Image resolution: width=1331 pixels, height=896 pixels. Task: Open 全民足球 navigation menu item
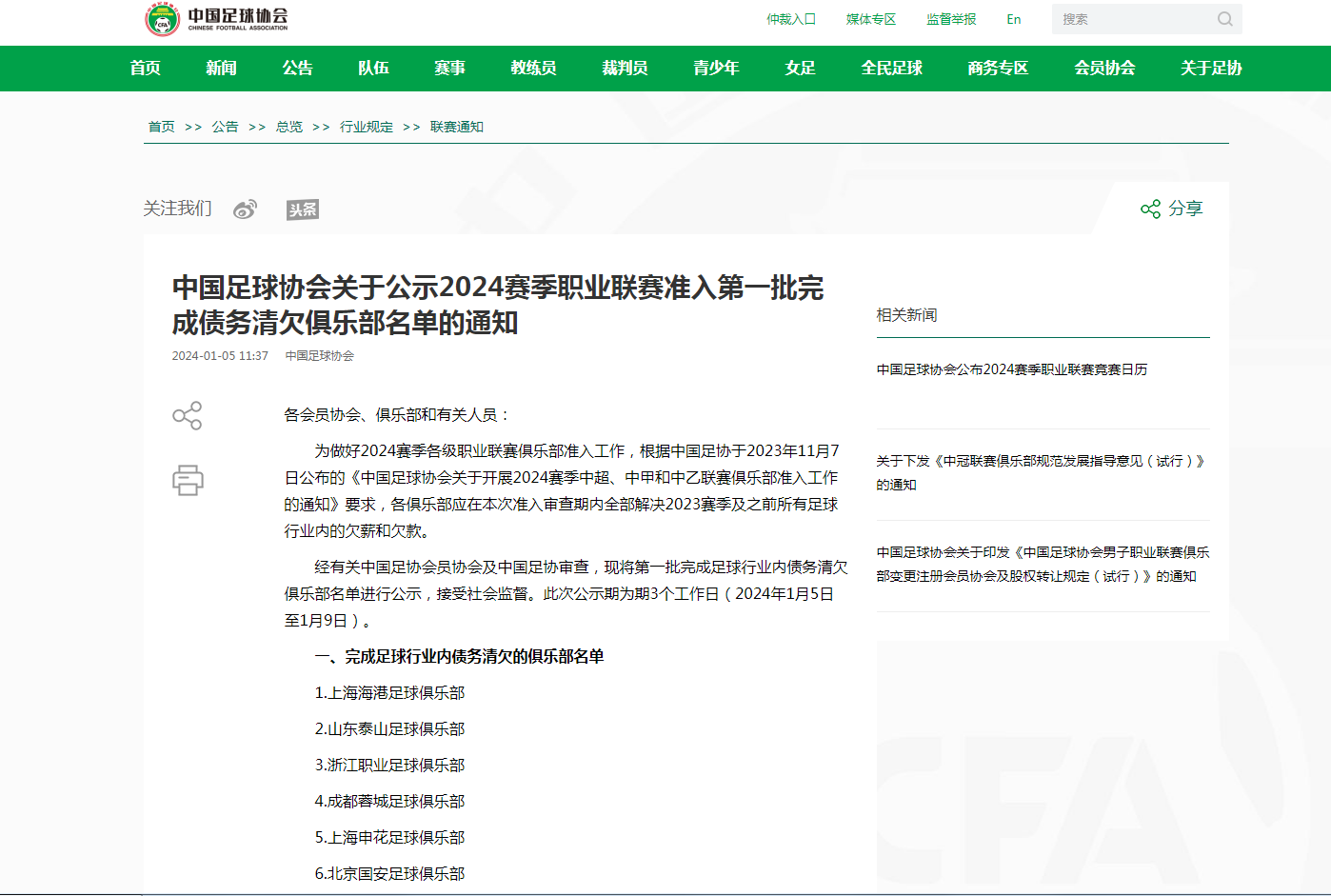892,69
